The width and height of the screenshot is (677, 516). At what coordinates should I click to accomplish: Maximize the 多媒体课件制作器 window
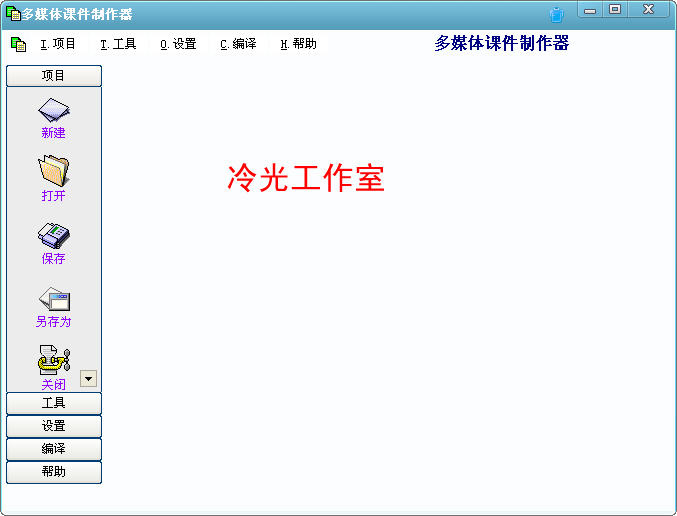pyautogui.click(x=615, y=9)
